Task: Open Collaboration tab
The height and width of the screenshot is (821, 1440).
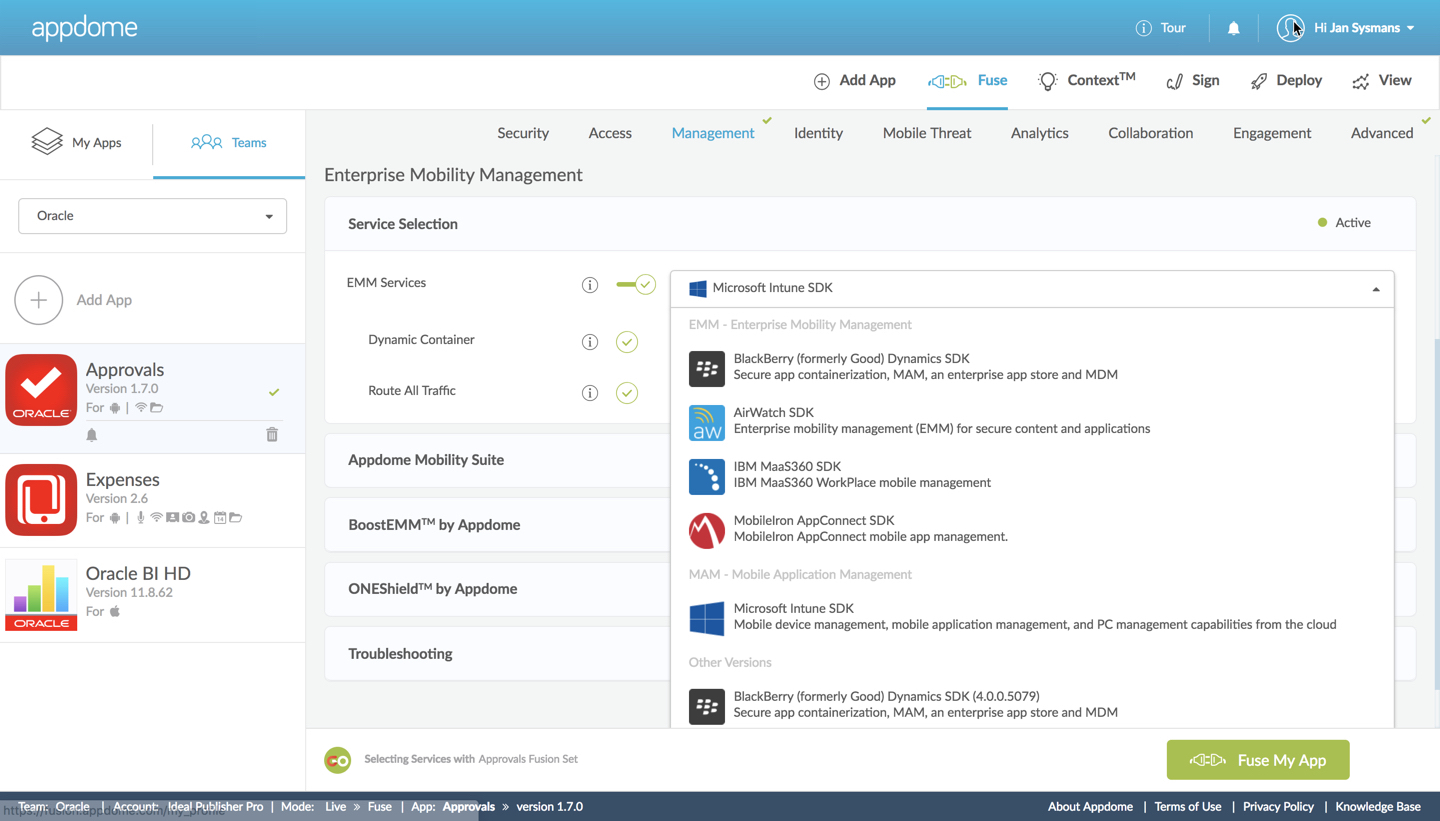Action: click(x=1151, y=133)
